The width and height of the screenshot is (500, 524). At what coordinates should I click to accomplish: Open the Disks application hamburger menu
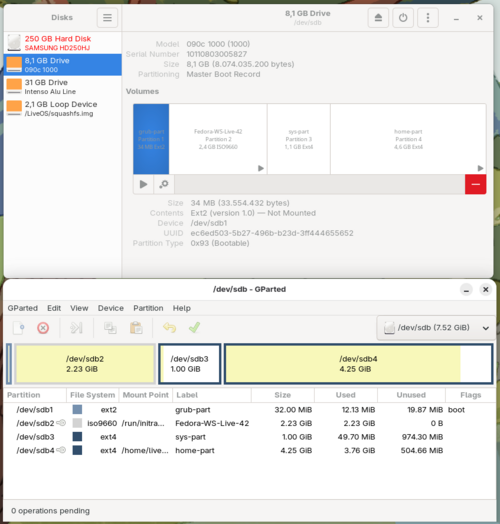click(107, 17)
